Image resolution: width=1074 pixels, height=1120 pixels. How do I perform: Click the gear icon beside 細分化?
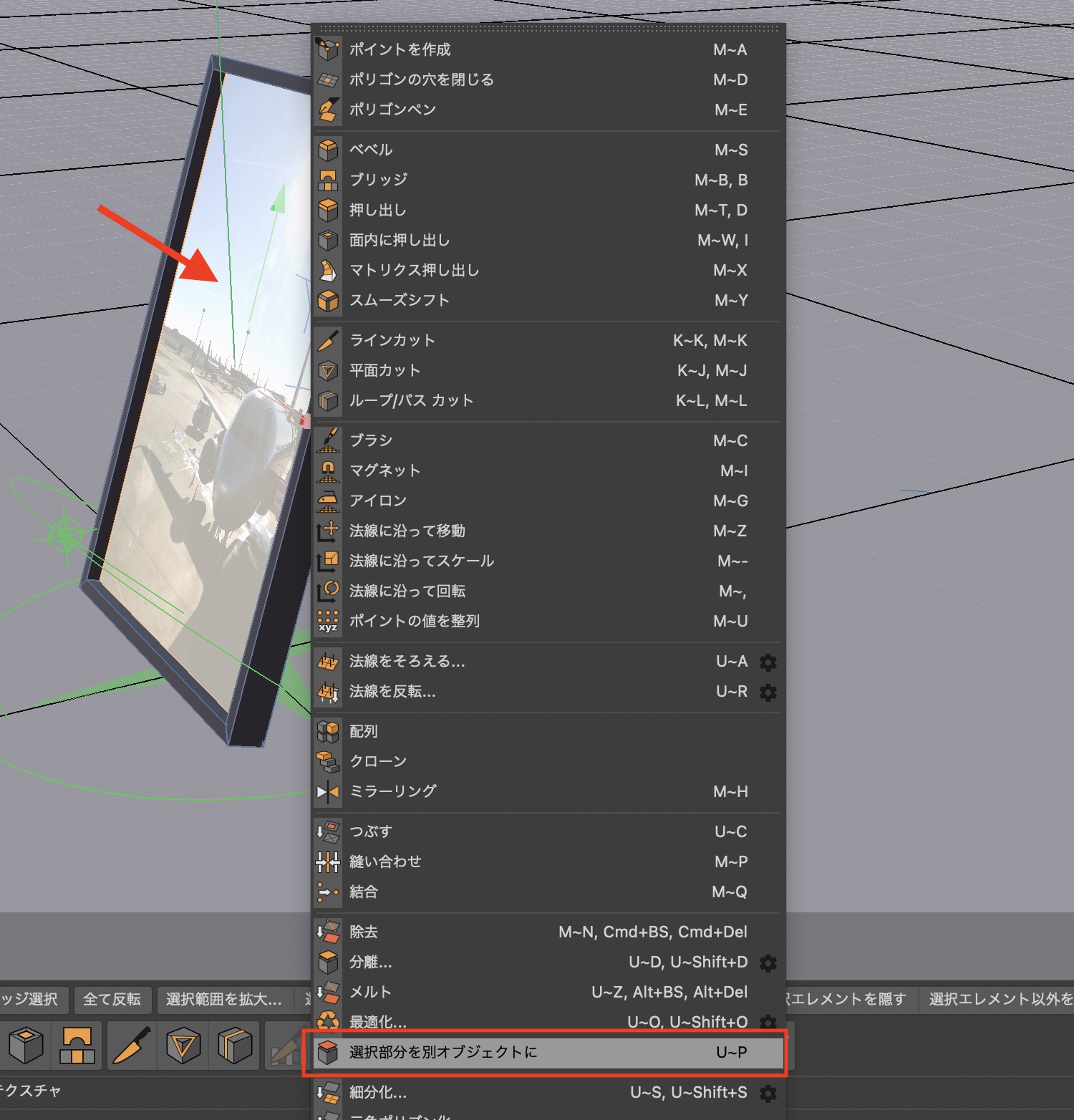[768, 1093]
